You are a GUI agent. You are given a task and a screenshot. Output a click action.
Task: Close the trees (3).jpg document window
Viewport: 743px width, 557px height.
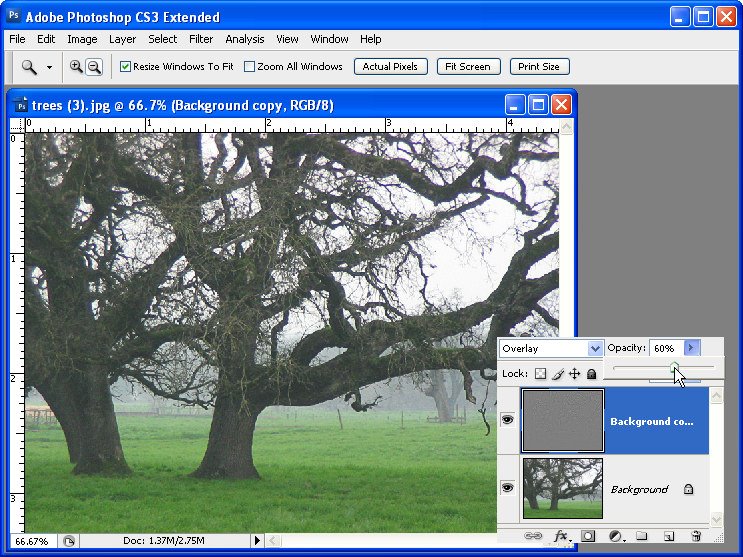point(562,105)
